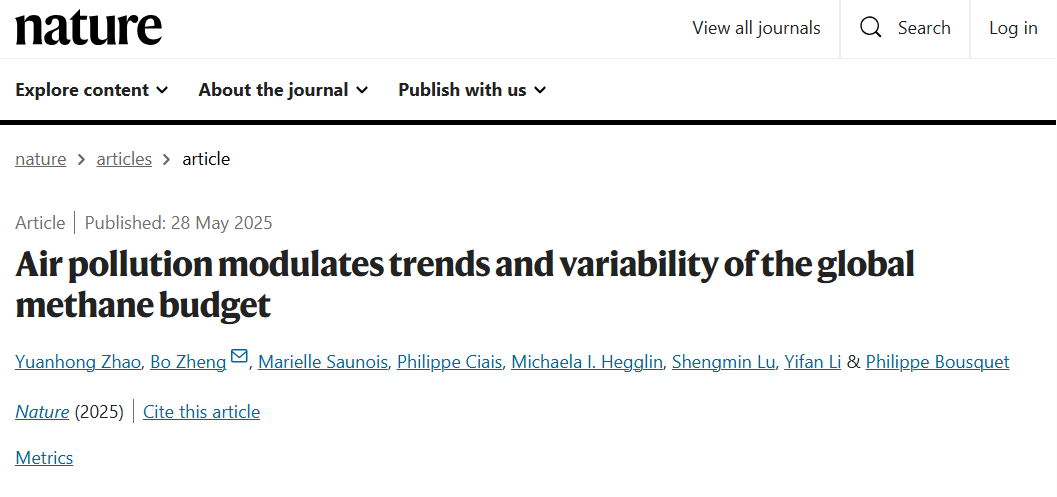Image resolution: width=1057 pixels, height=497 pixels.
Task: Click the Nature journal link
Action: [42, 412]
